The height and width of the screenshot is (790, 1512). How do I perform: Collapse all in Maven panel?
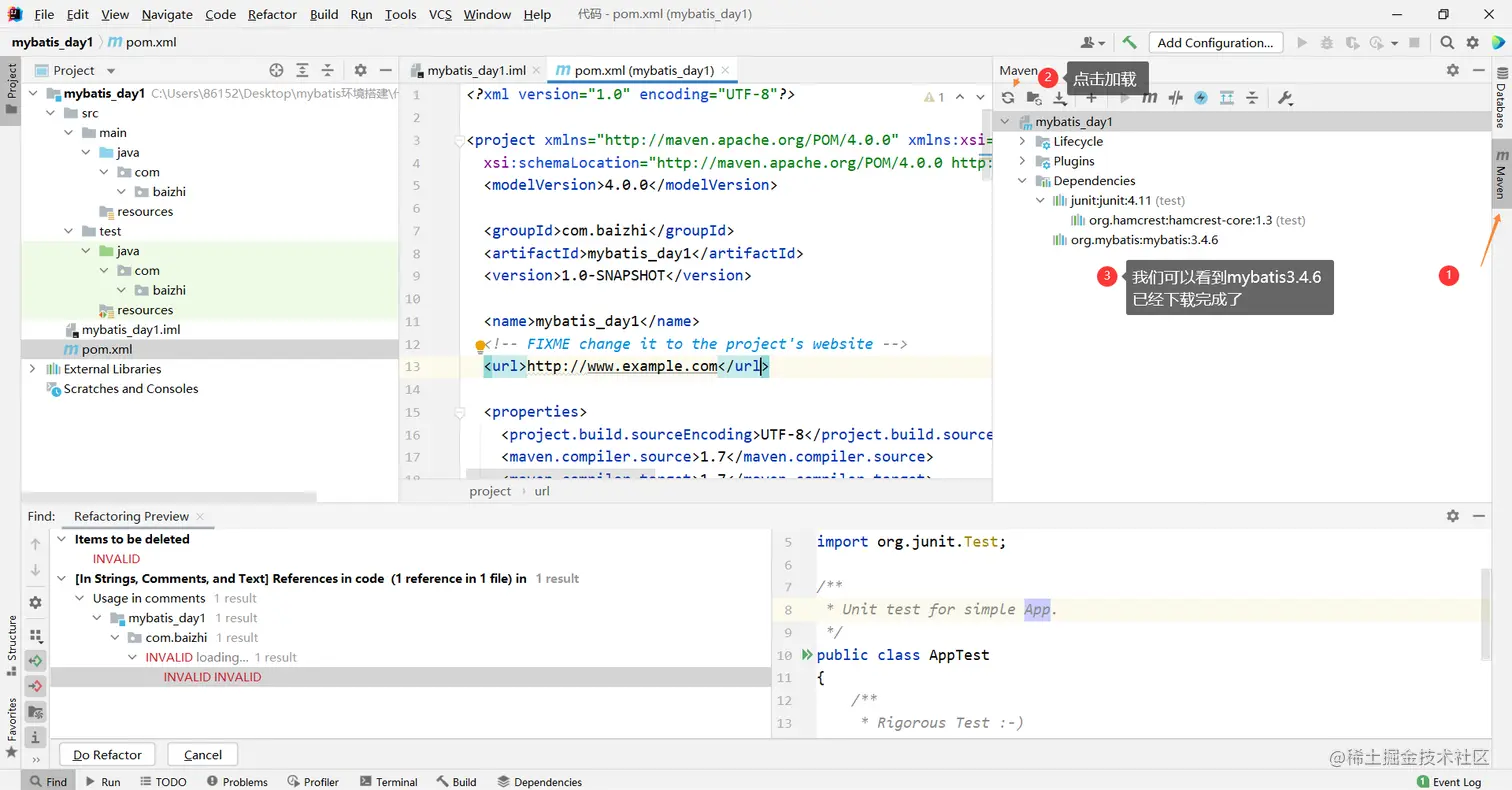[1251, 98]
